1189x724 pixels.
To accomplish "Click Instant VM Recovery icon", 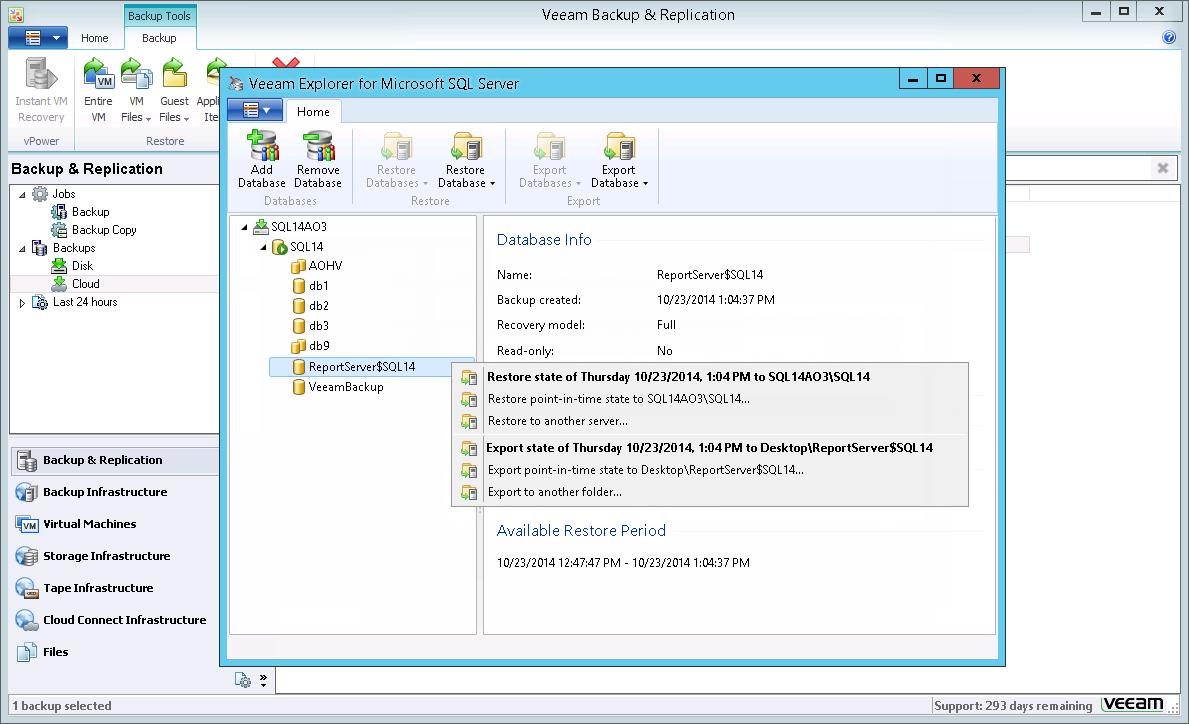I will pyautogui.click(x=41, y=74).
